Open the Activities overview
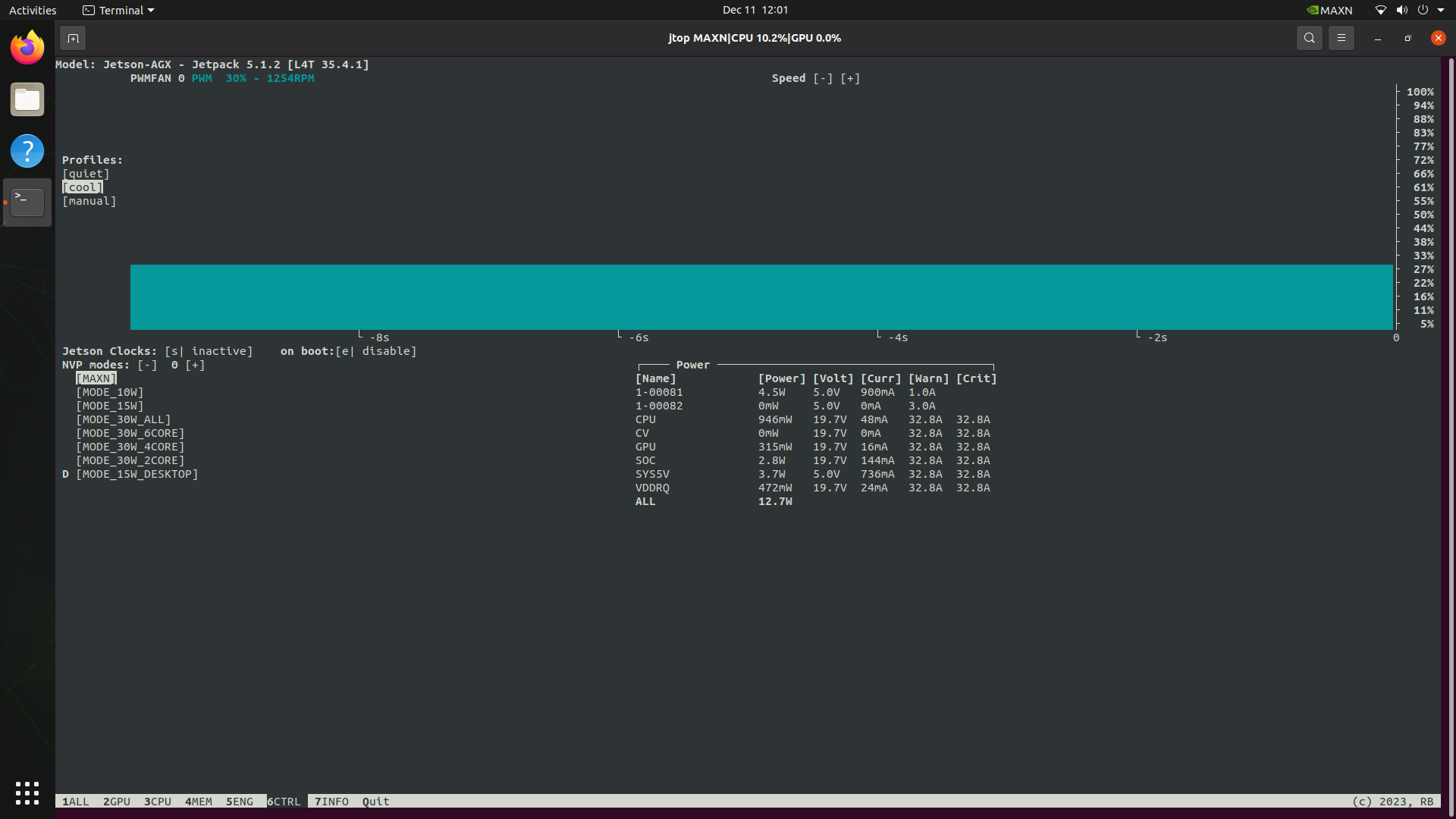The height and width of the screenshot is (819, 1456). (x=33, y=10)
